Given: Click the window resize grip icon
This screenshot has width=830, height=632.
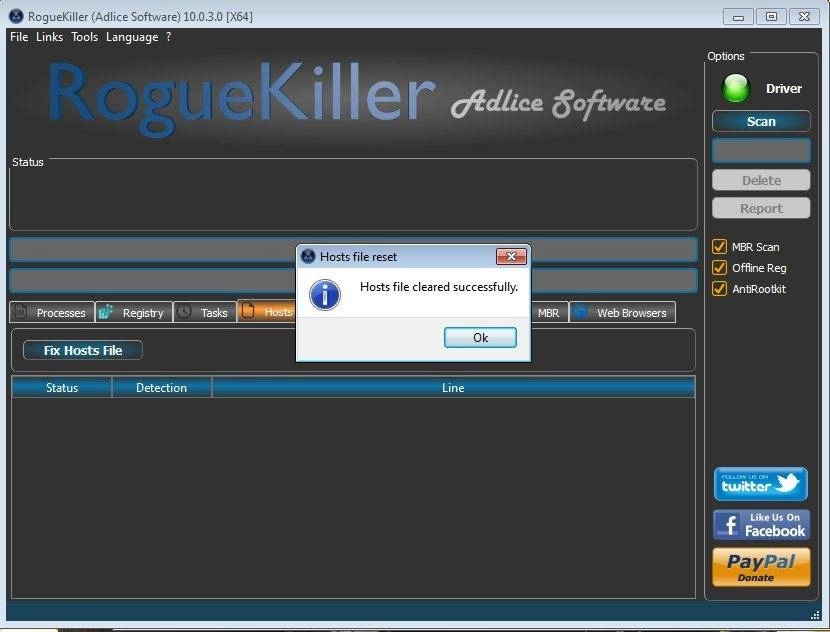Looking at the screenshot, I should click(816, 615).
